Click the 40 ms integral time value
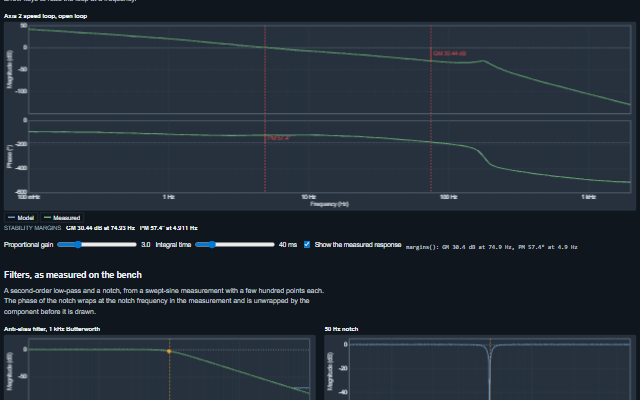This screenshot has width=640, height=400. coord(288,244)
